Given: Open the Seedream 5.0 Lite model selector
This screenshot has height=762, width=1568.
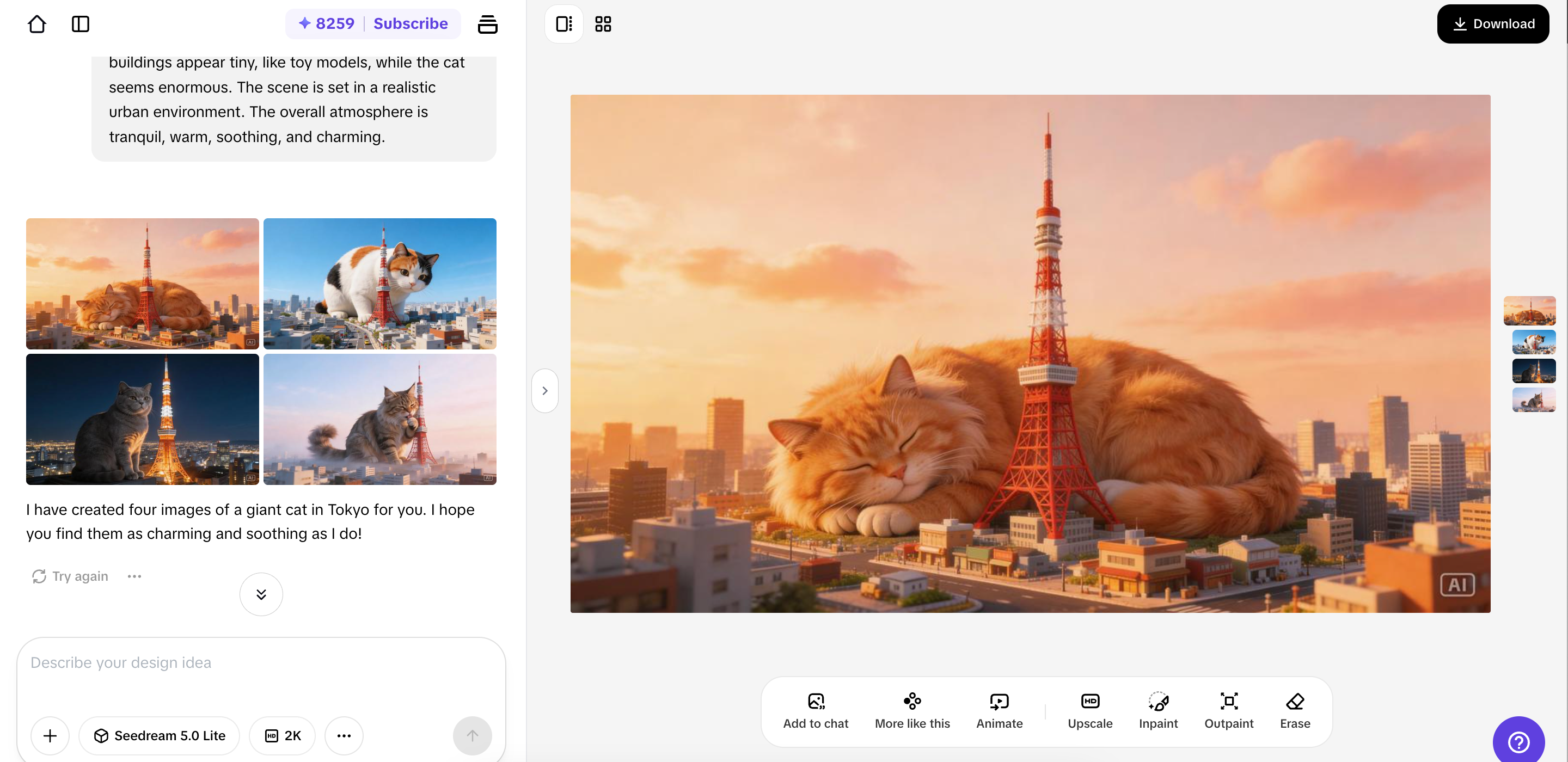Looking at the screenshot, I should click(160, 735).
